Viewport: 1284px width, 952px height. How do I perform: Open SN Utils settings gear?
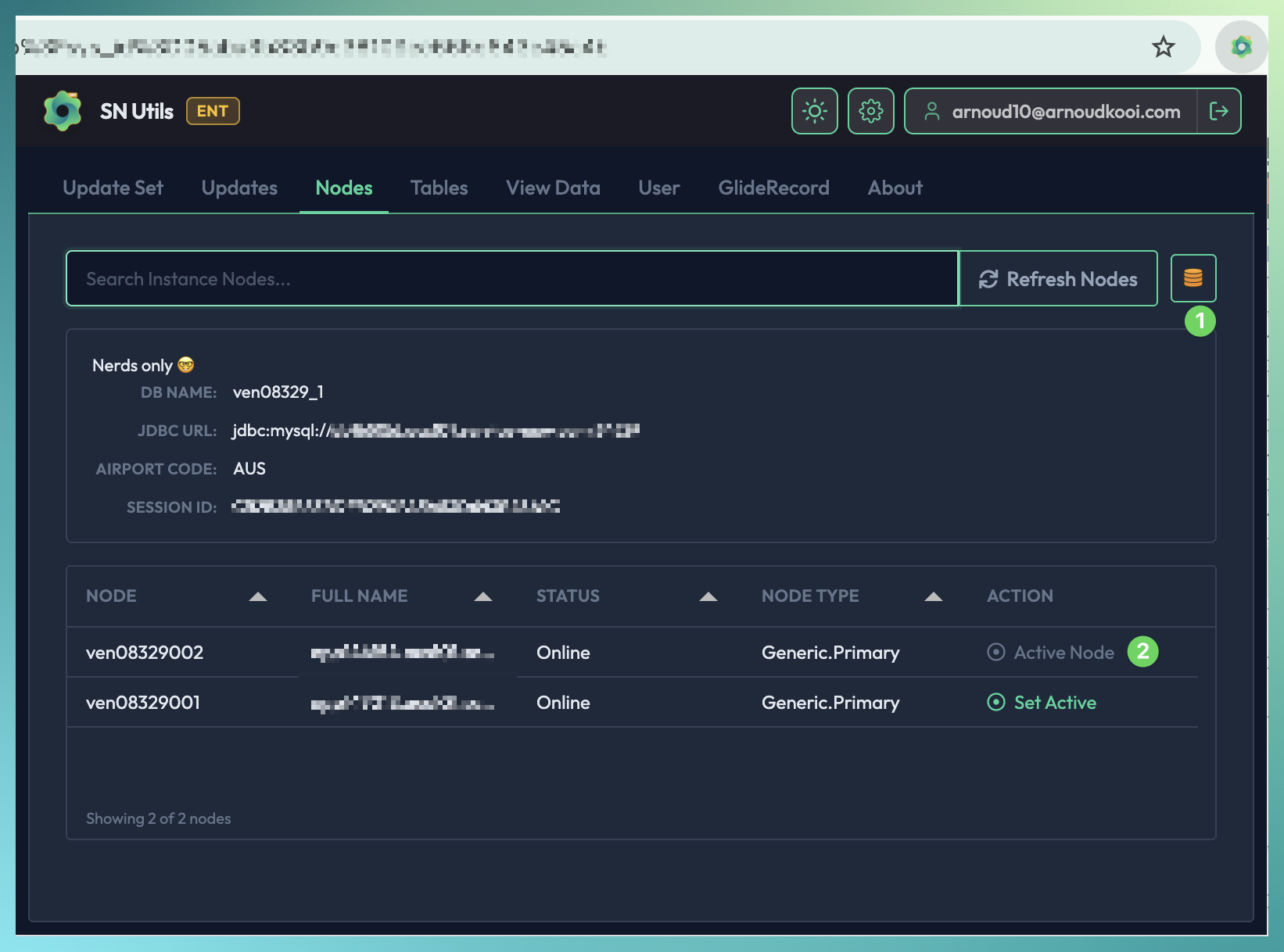[871, 111]
